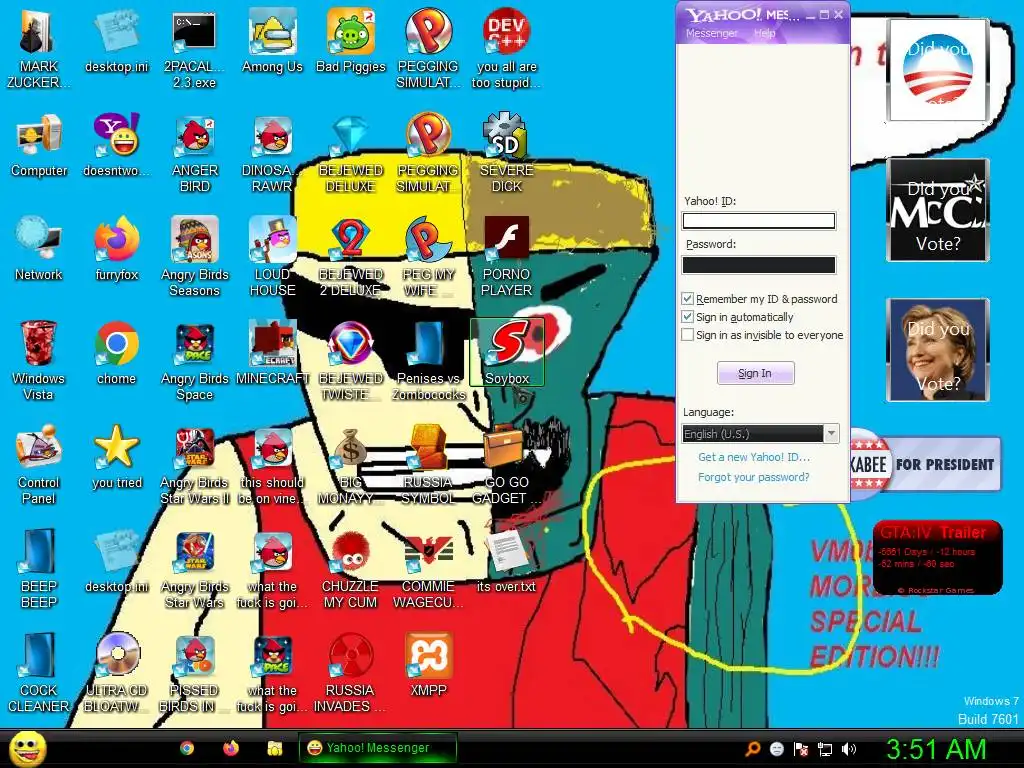Screen dimensions: 1024x768
Task: Open the Help menu in Yahoo Messenger
Action: click(764, 33)
